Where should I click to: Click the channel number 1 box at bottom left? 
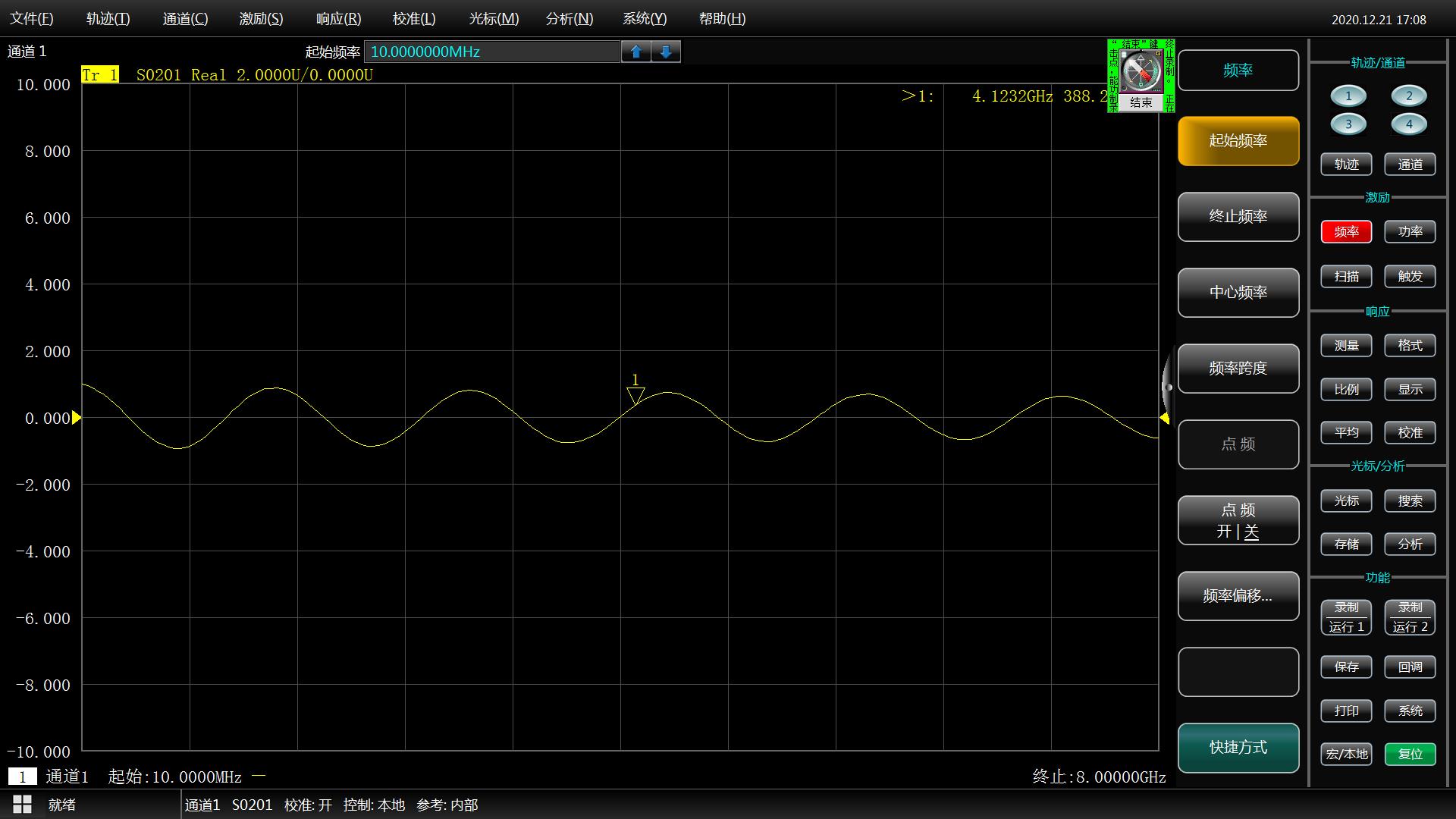[22, 777]
